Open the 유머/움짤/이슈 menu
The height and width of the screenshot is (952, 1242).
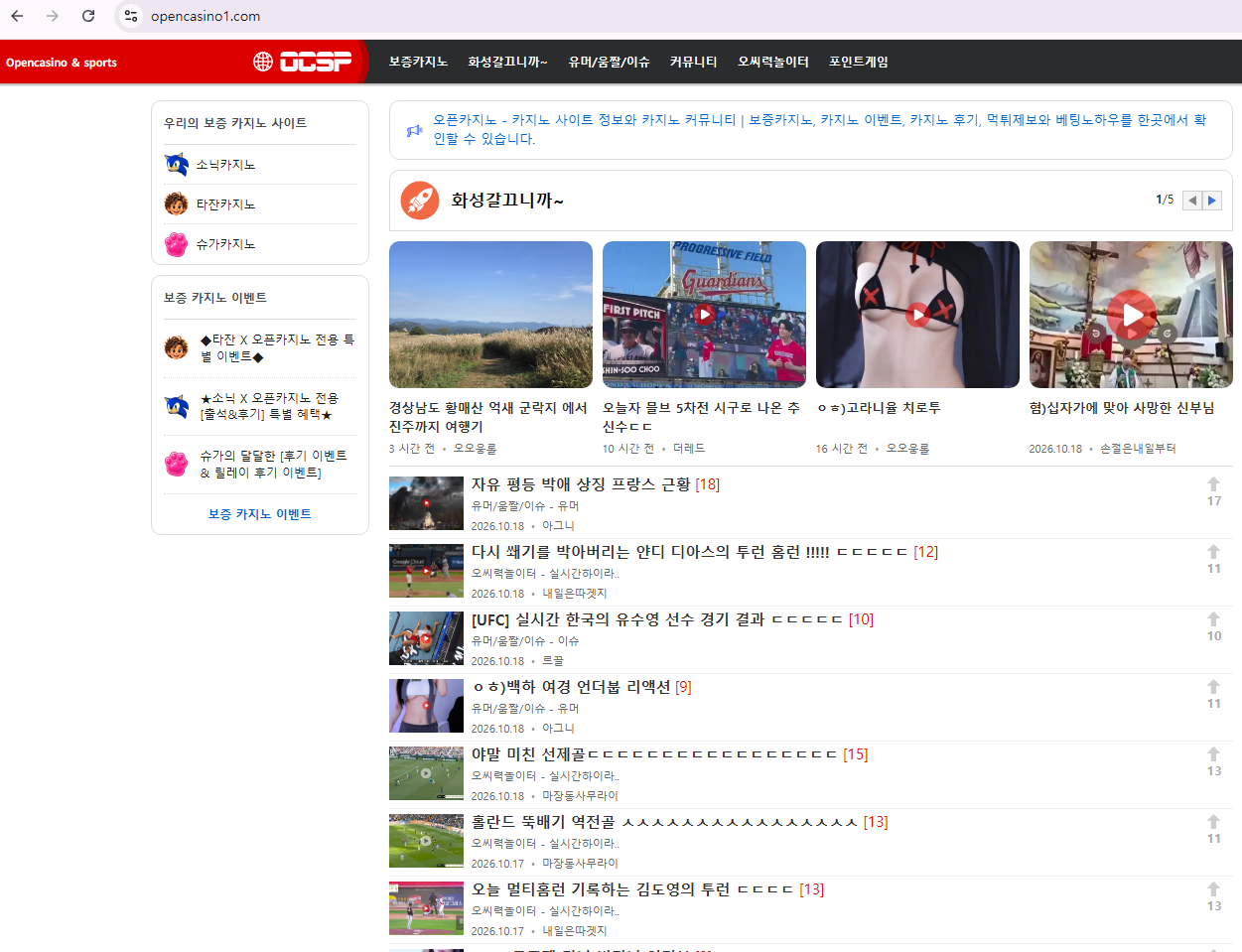point(609,62)
